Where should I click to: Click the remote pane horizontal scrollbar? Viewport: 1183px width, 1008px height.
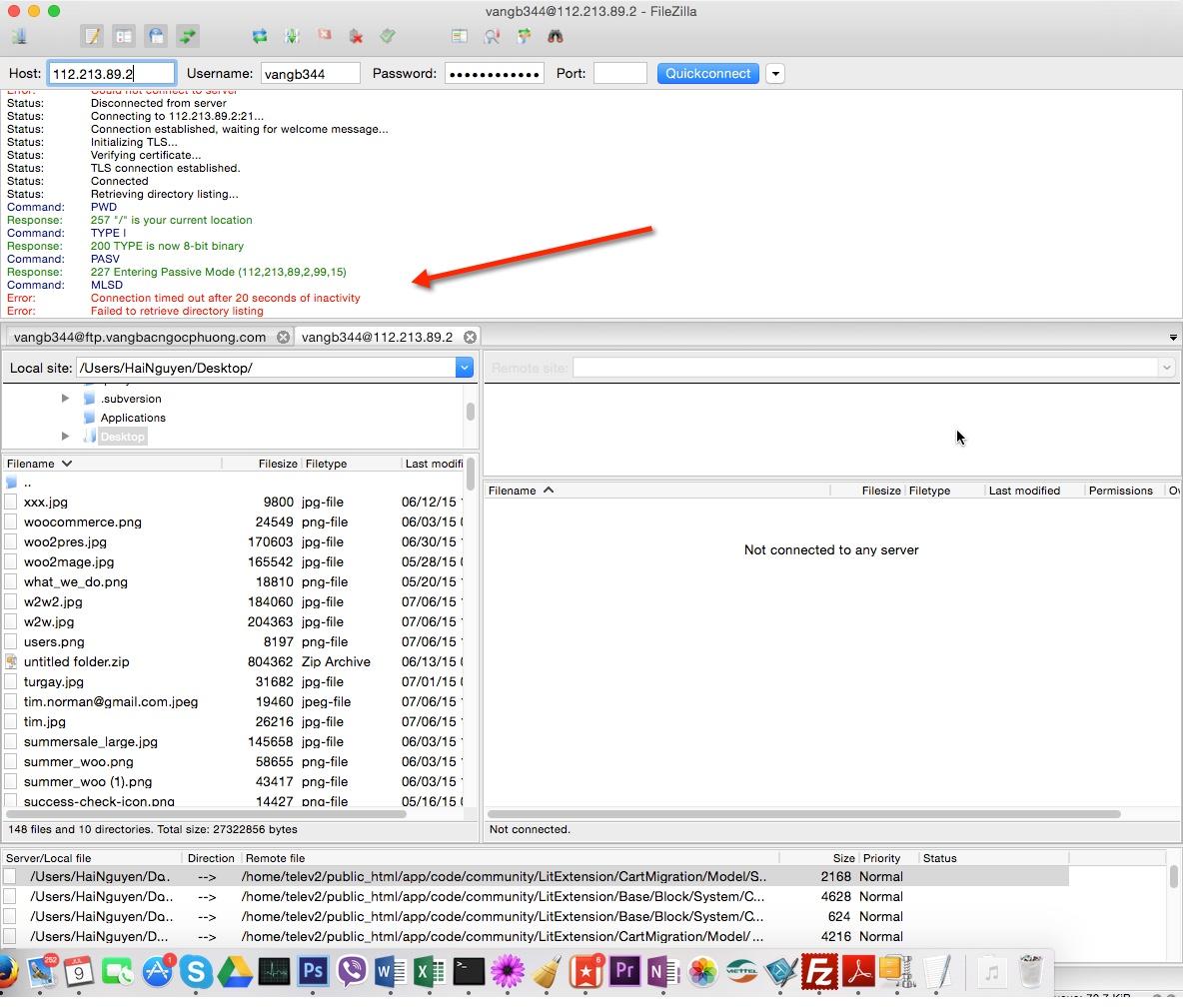click(804, 814)
